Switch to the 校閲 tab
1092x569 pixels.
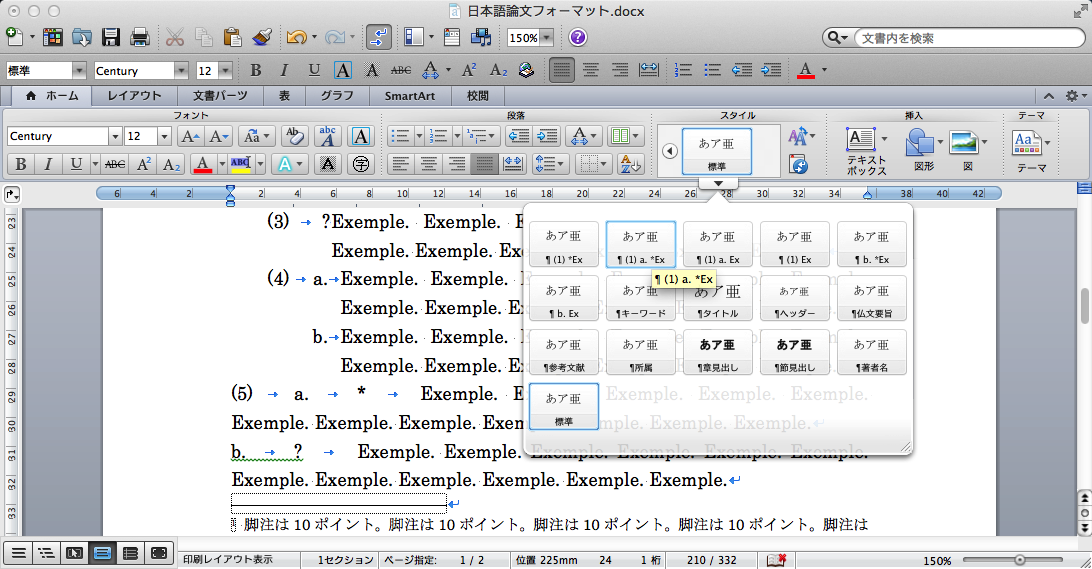click(x=477, y=95)
